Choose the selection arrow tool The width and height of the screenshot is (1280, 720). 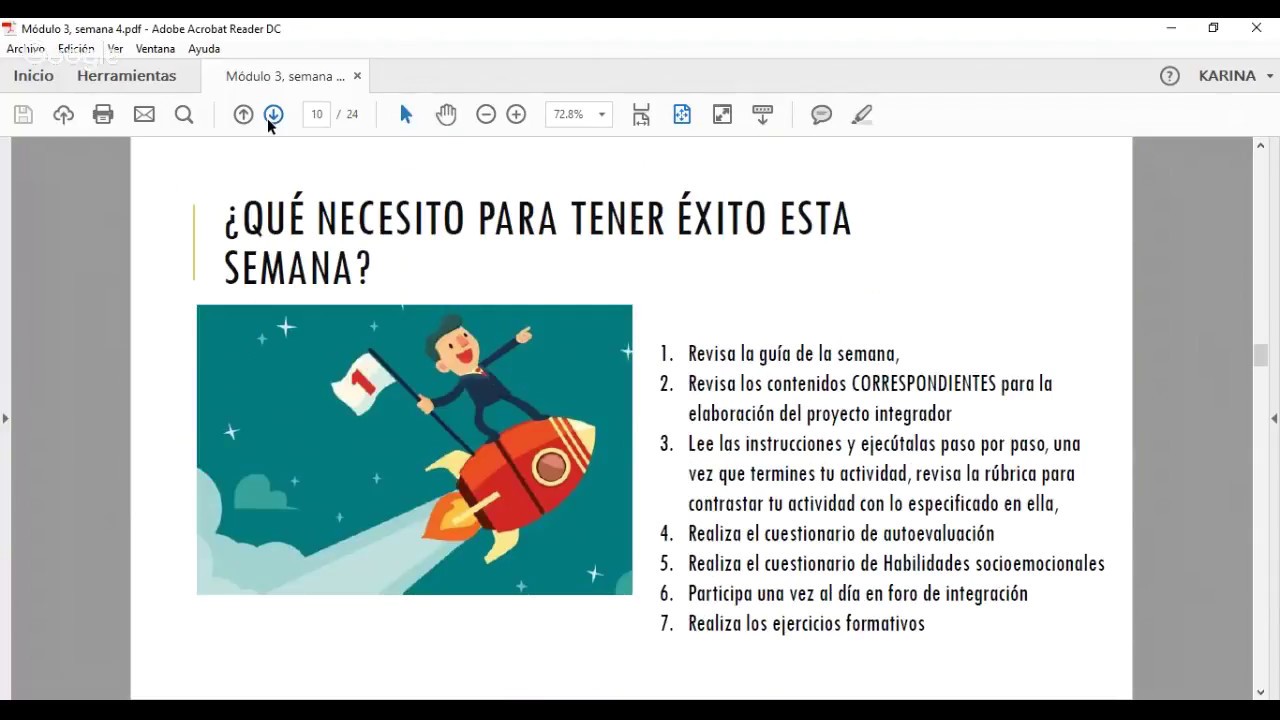[406, 115]
